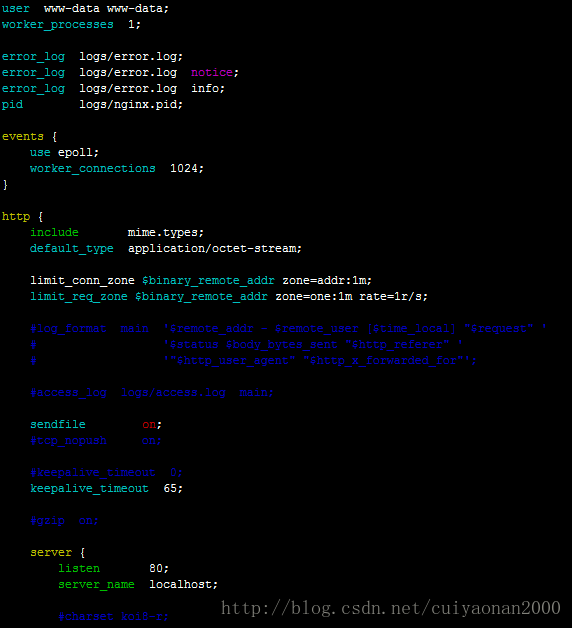
Task: Click '$remote_user' in the log_format comment
Action: 316,329
